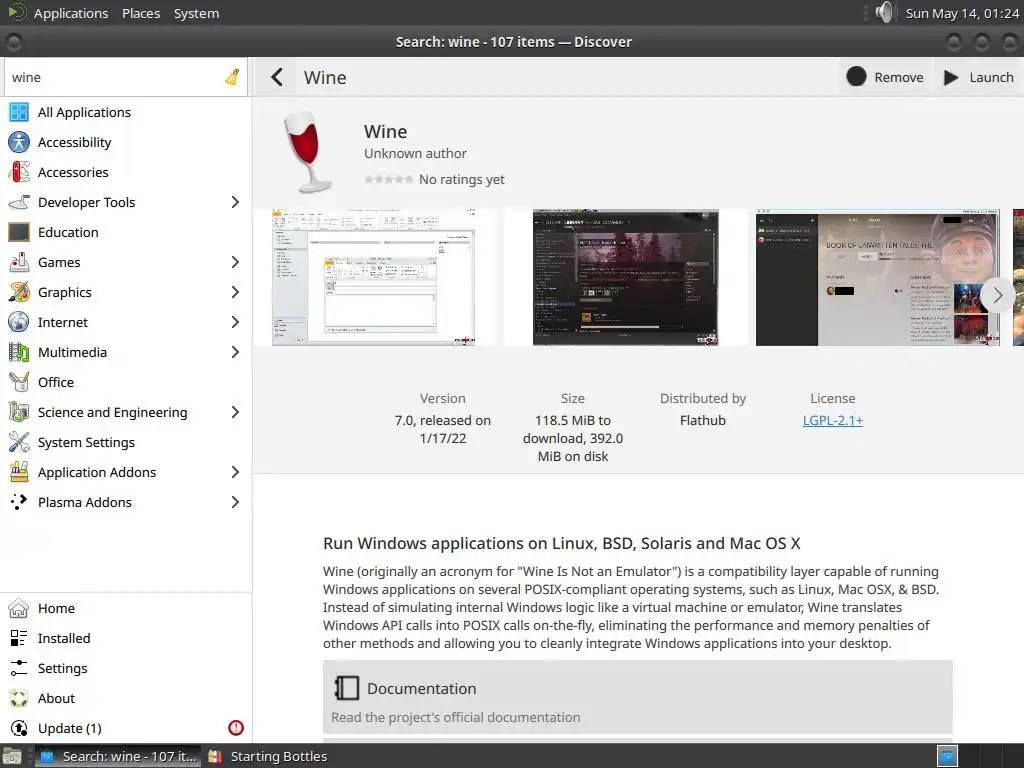
Task: Expand the Multimedia subcategories arrow
Action: coord(235,353)
